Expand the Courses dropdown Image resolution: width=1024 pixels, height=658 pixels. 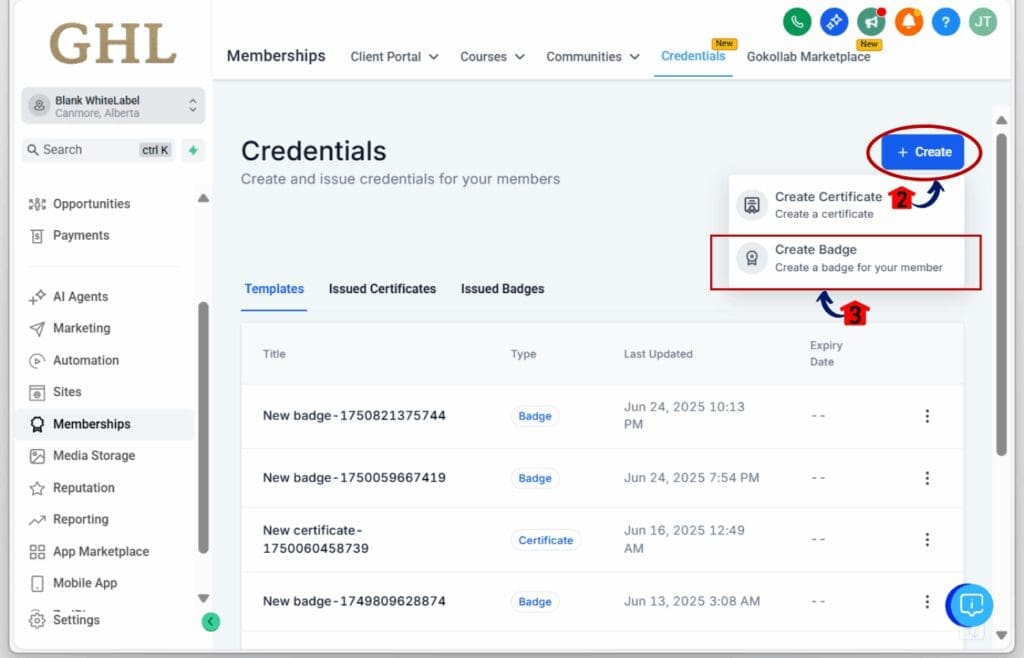coord(492,57)
